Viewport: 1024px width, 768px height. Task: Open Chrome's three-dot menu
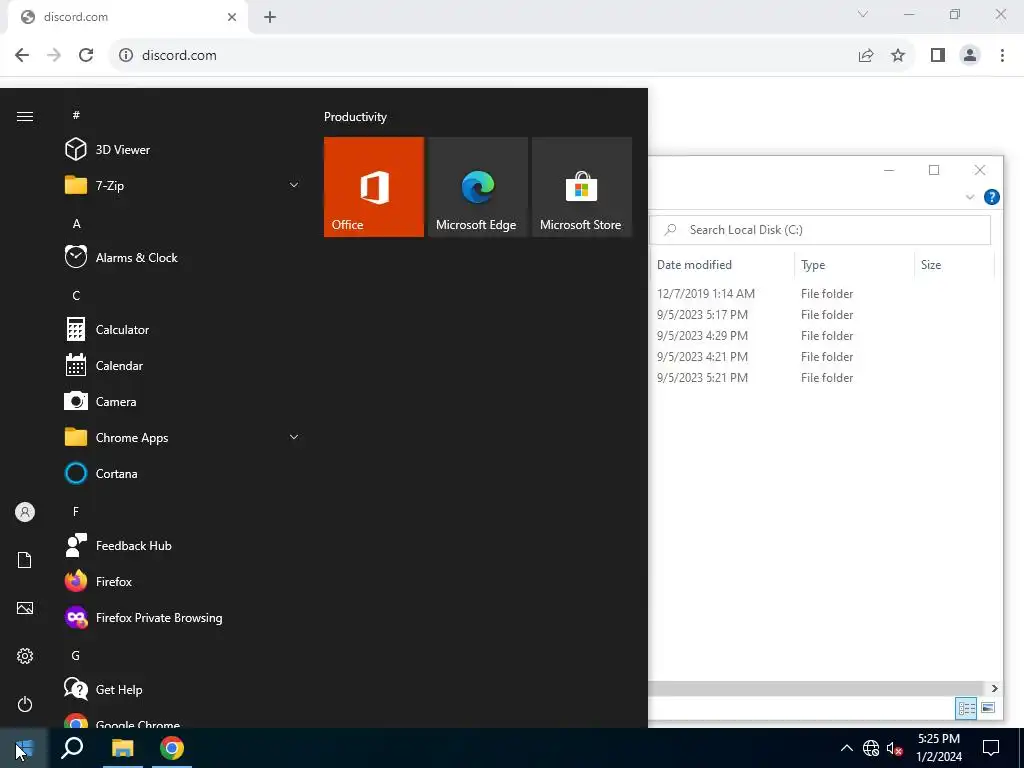[1002, 55]
